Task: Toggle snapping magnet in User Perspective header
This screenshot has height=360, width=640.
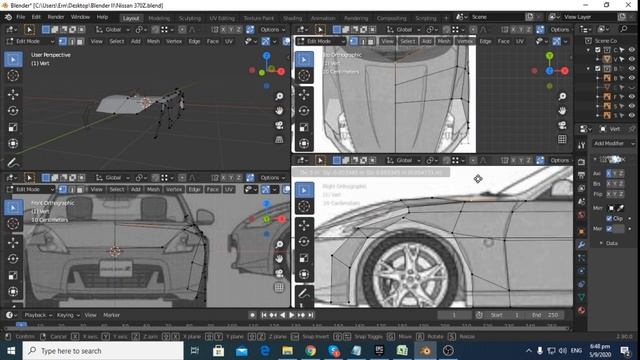Action: (x=155, y=29)
